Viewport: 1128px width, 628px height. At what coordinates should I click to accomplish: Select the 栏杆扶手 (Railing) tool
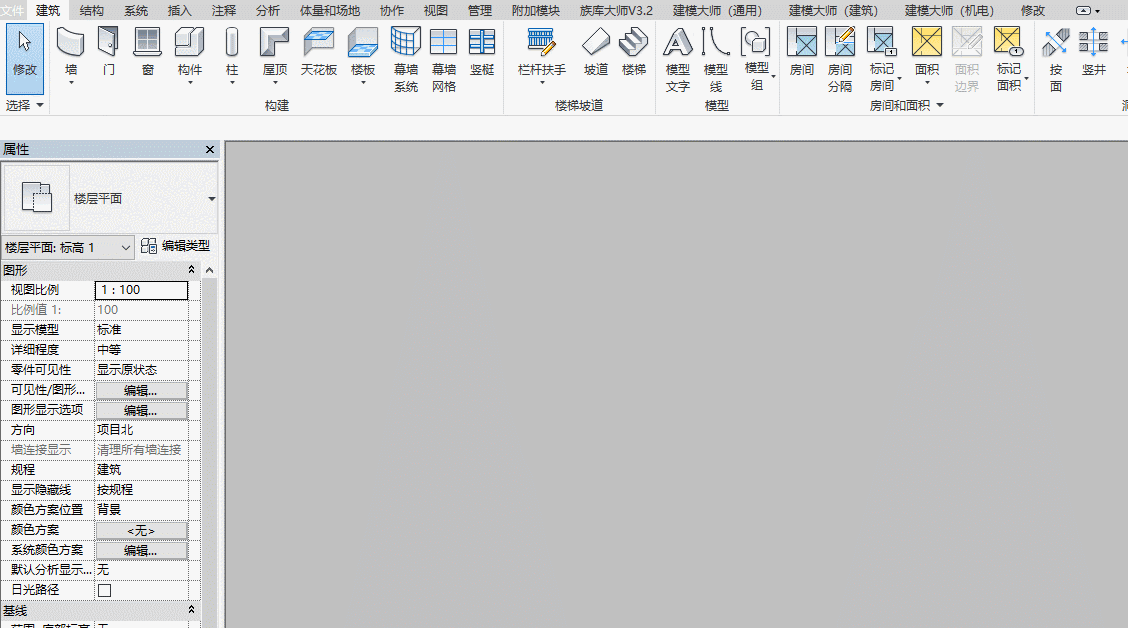[542, 55]
